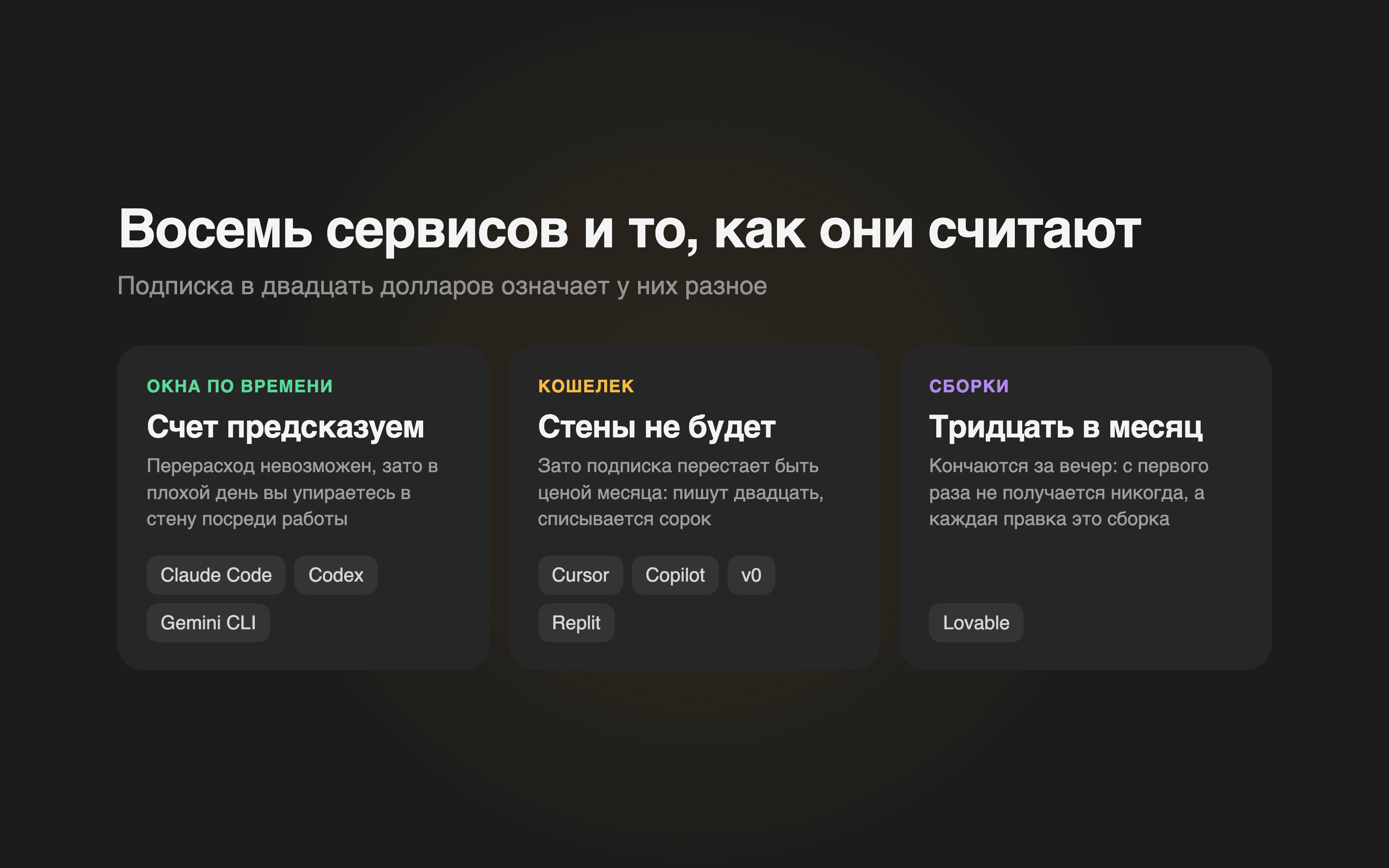Click the card title 'Счет предсказуем'
This screenshot has height=868, width=1389.
[x=285, y=427]
